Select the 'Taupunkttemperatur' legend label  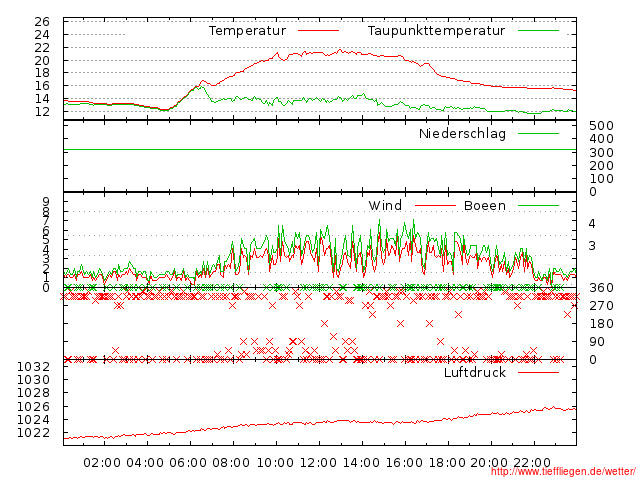coord(436,31)
